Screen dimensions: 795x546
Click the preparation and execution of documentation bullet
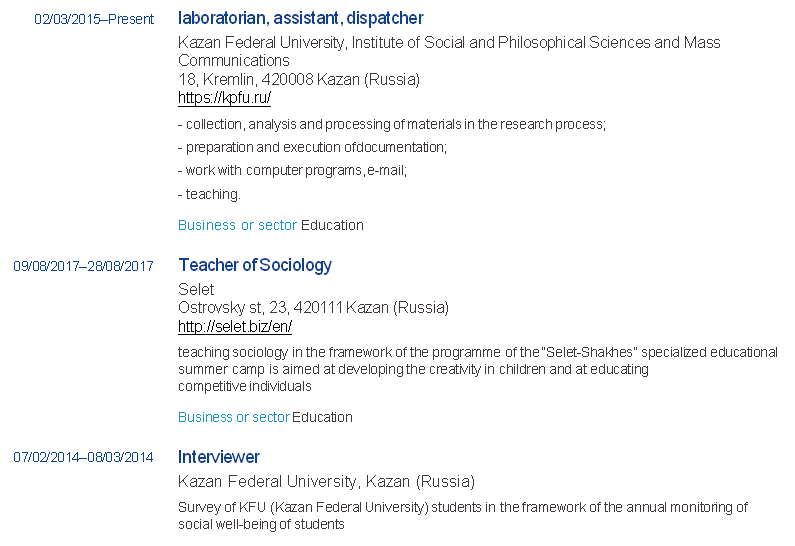coord(312,148)
